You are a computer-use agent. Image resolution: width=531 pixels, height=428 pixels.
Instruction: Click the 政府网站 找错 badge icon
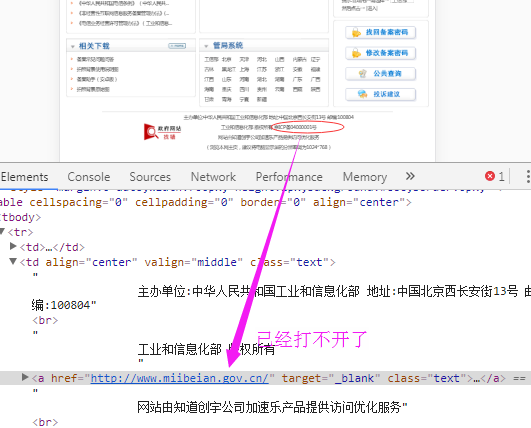coord(162,132)
